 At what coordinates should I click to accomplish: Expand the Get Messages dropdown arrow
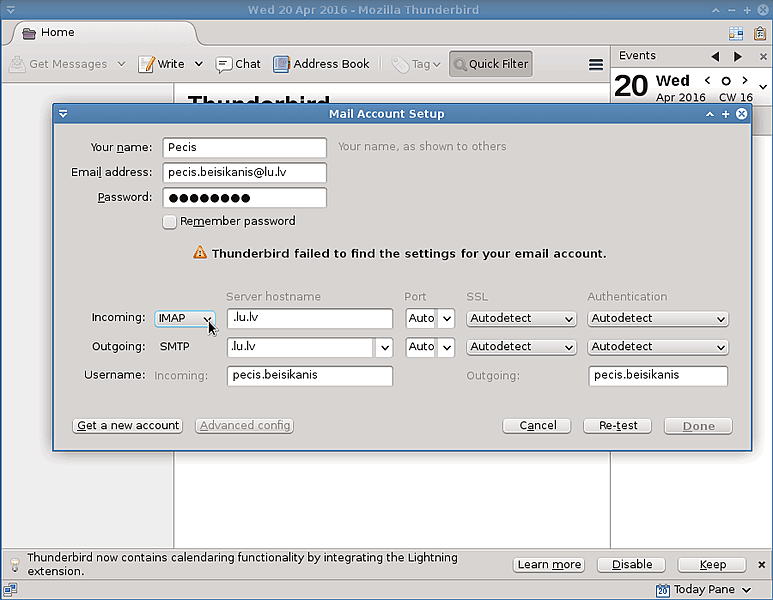pos(121,64)
